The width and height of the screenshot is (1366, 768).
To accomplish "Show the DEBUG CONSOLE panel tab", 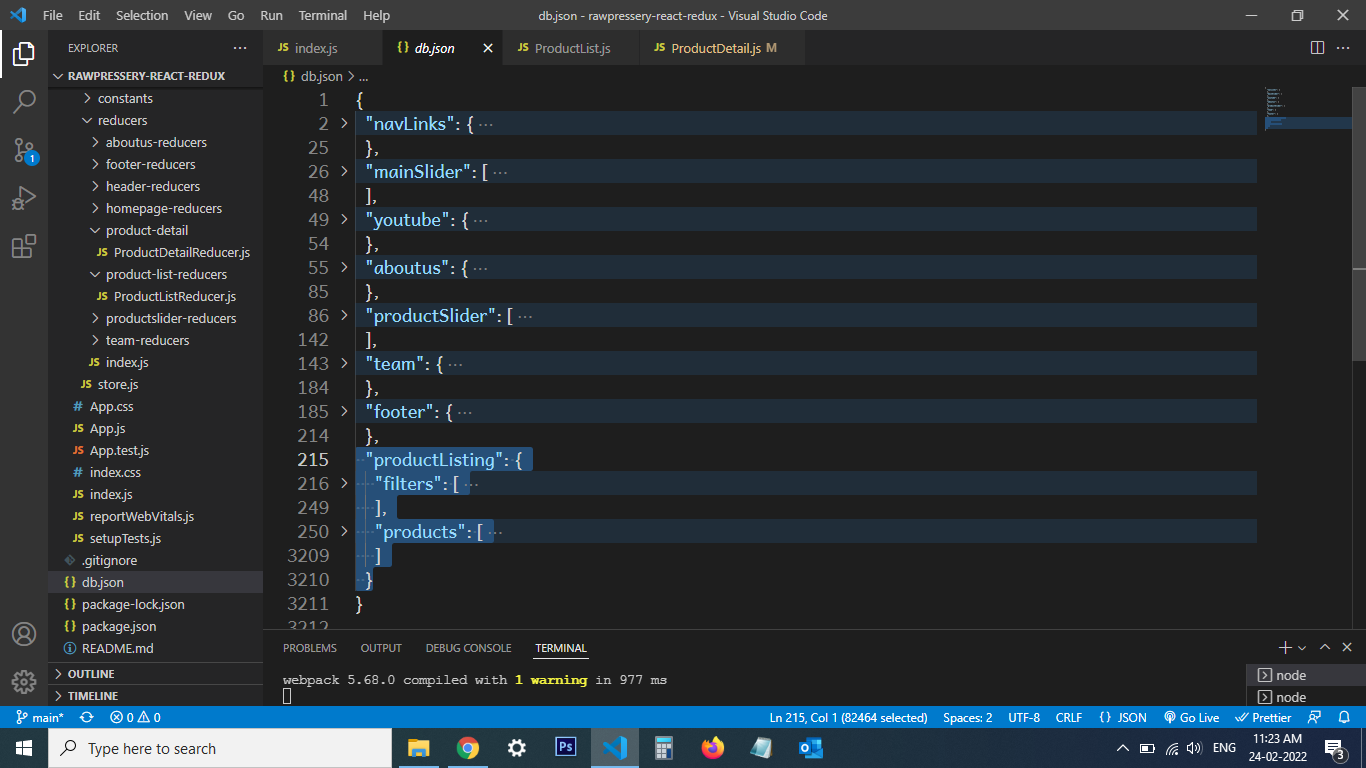I will click(468, 648).
